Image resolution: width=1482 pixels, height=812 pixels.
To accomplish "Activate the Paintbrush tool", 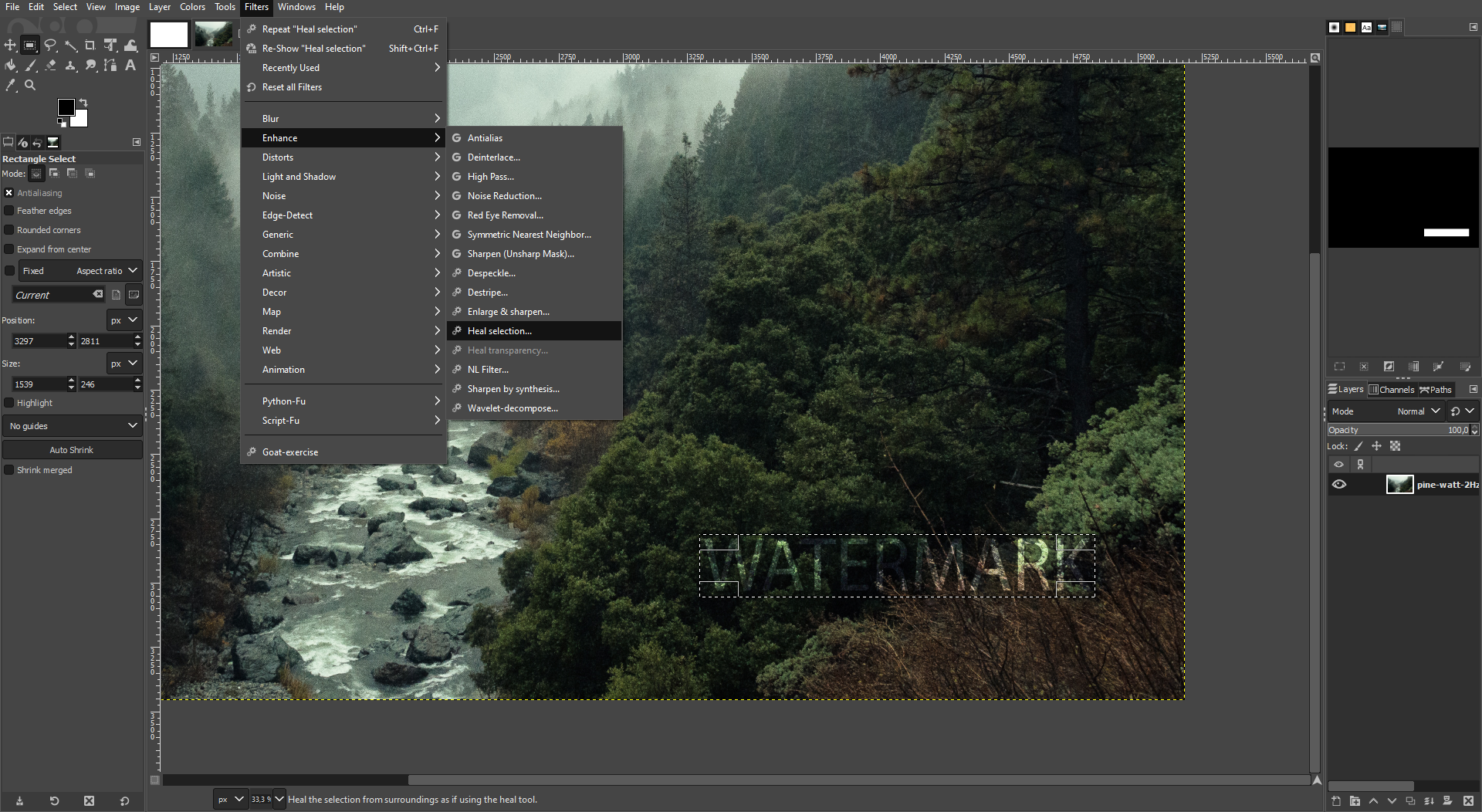I will pyautogui.click(x=31, y=66).
